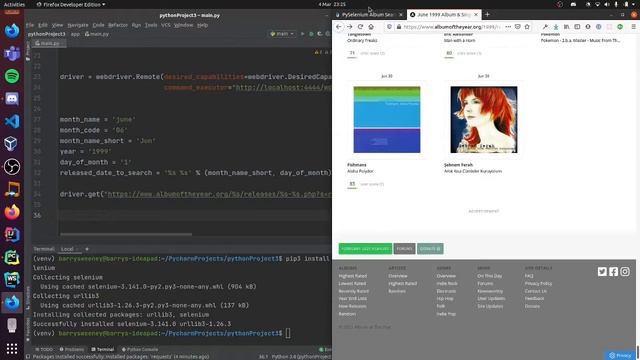
Task: Open Privacy Policy footer link
Action: pyautogui.click(x=538, y=283)
